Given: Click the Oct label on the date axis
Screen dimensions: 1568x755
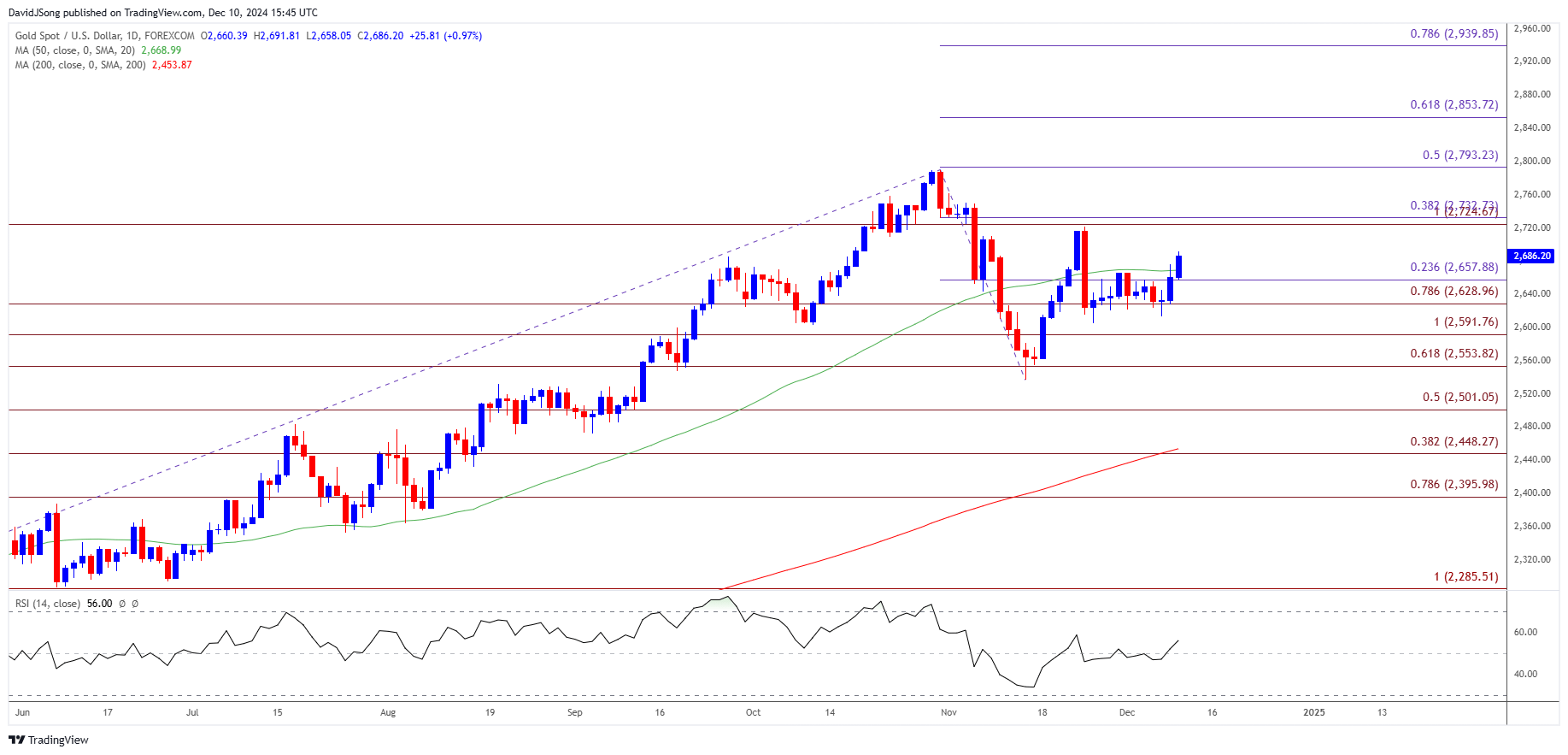Looking at the screenshot, I should [753, 712].
